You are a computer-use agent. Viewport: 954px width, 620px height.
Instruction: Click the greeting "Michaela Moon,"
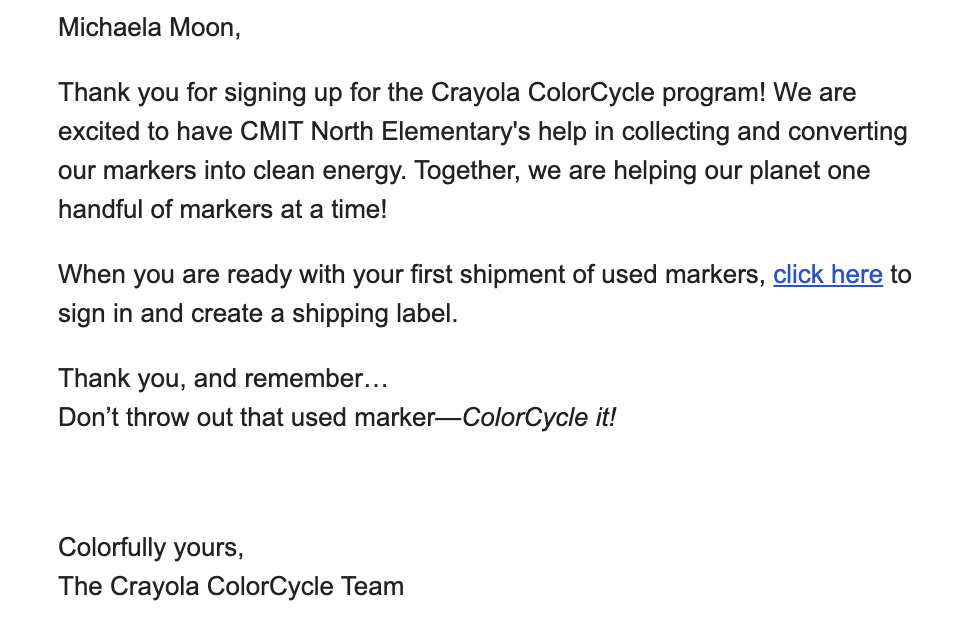coord(150,28)
